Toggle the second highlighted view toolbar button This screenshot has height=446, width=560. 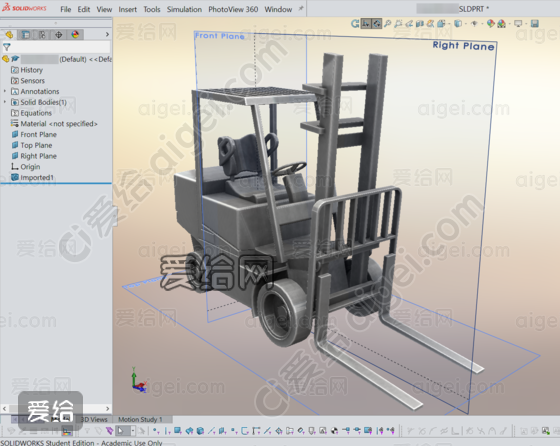[x=377, y=24]
